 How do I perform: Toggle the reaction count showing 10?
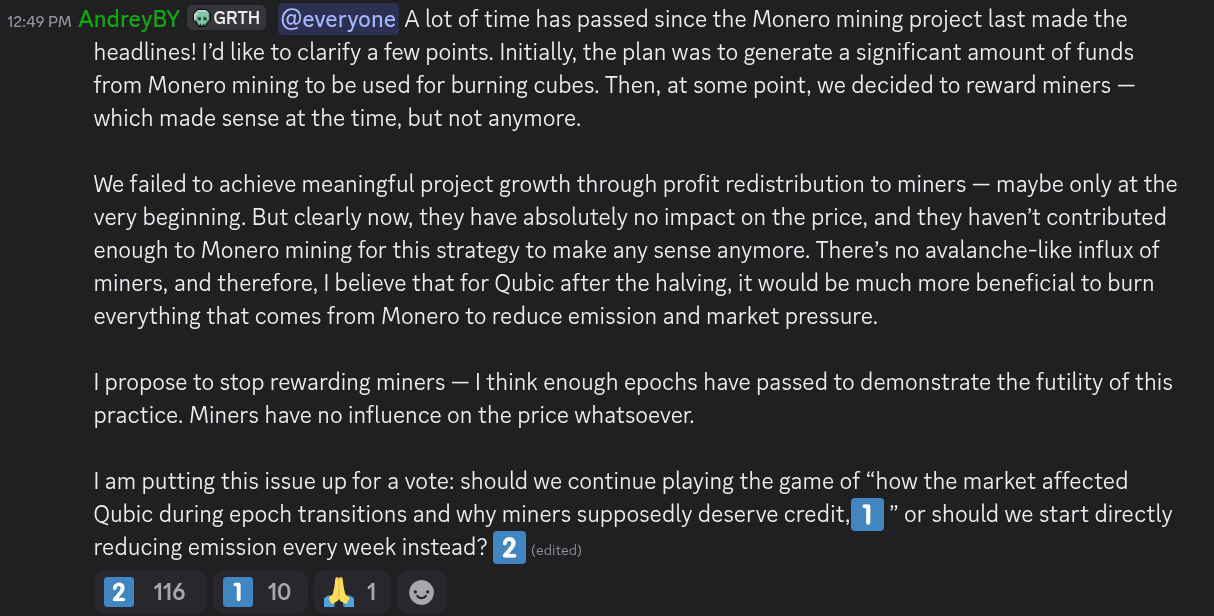(x=279, y=592)
